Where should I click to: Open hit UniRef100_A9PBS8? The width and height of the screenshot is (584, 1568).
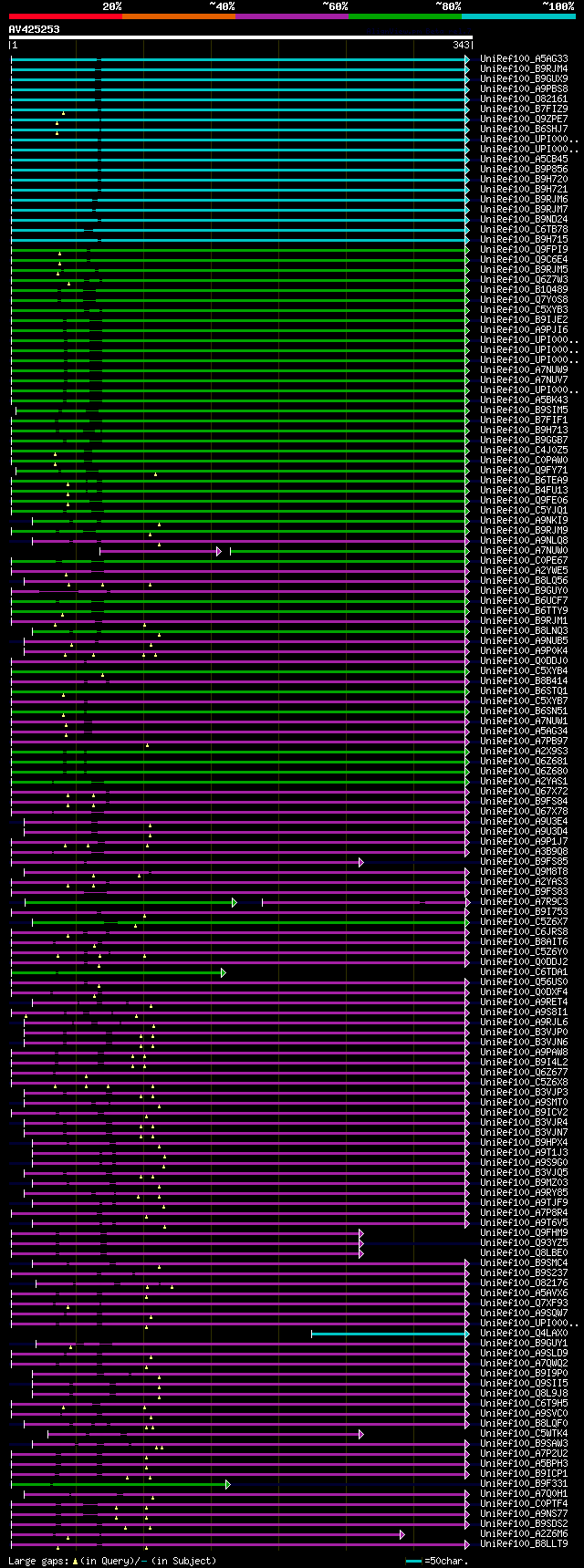pos(524,89)
